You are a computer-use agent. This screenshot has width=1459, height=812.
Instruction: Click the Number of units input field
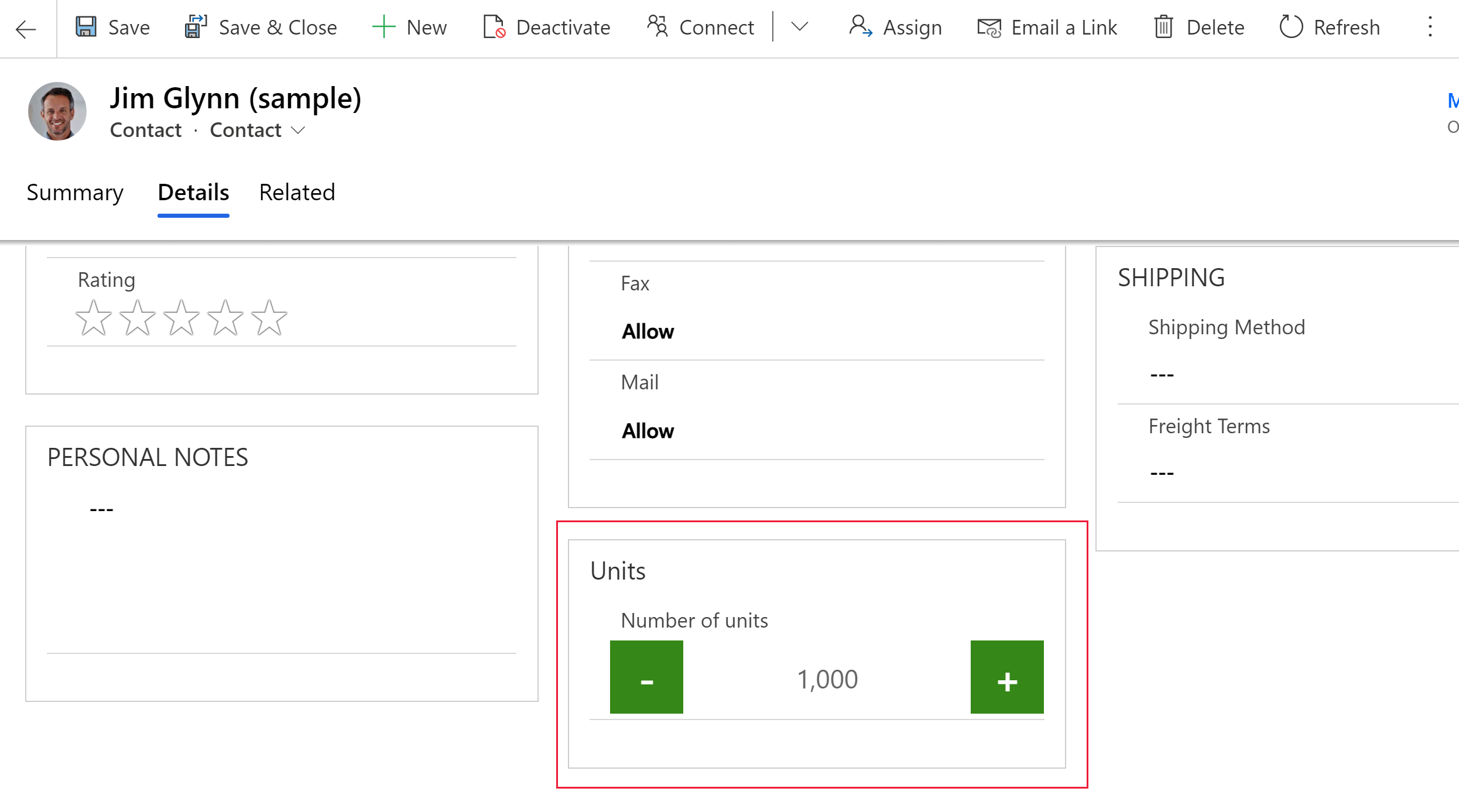pyautogui.click(x=826, y=678)
